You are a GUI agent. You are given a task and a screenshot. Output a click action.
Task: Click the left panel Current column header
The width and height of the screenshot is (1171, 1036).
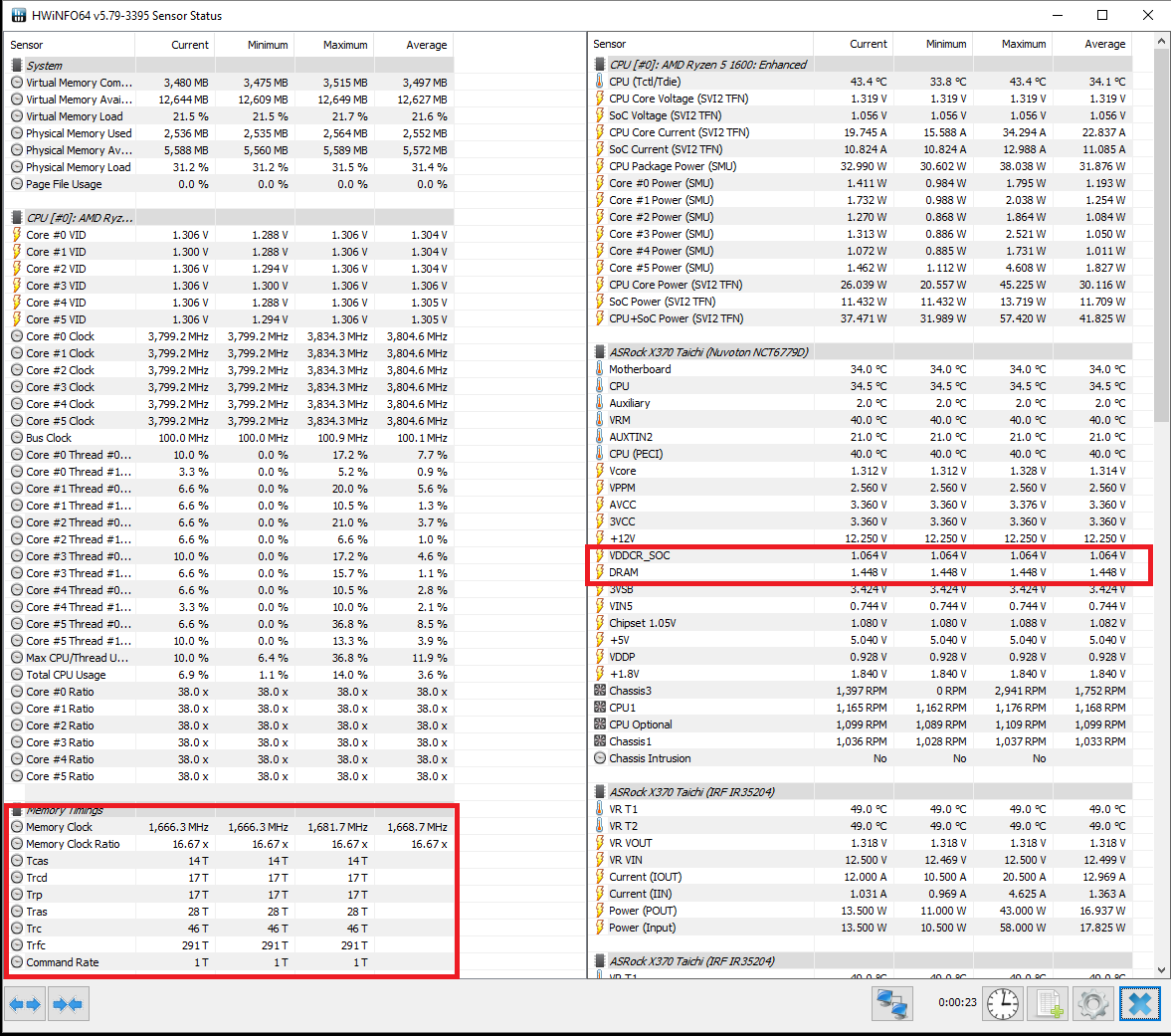pyautogui.click(x=175, y=45)
